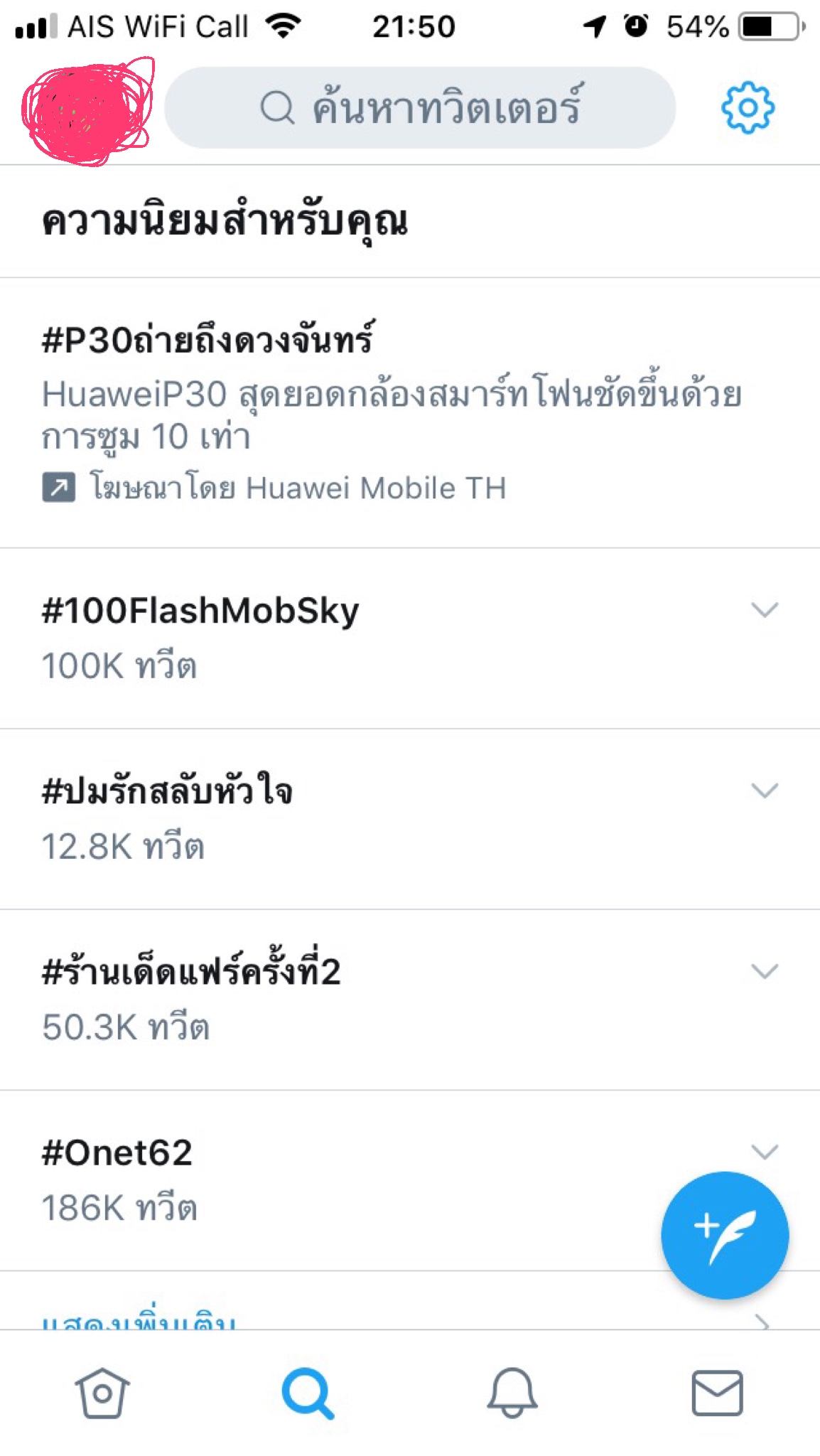820x1456 pixels.
Task: Open the promoted #P30ถ่ายถึงดวงจันทร์ trend
Action: [x=410, y=412]
